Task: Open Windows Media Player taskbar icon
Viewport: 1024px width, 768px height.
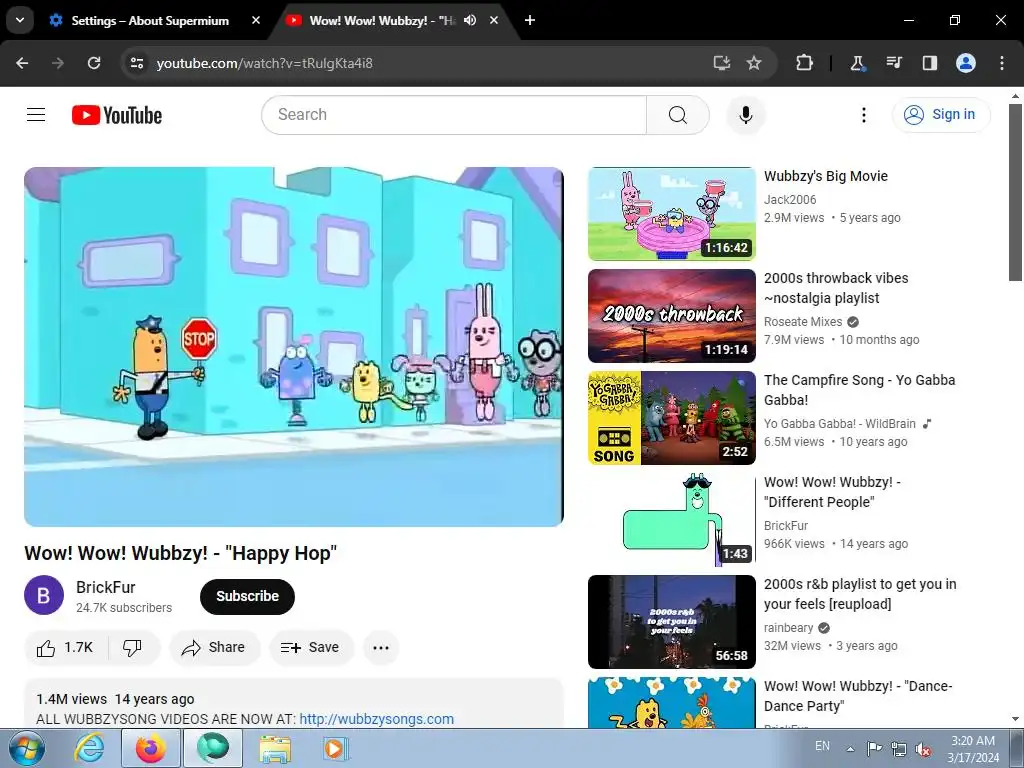Action: coord(336,748)
